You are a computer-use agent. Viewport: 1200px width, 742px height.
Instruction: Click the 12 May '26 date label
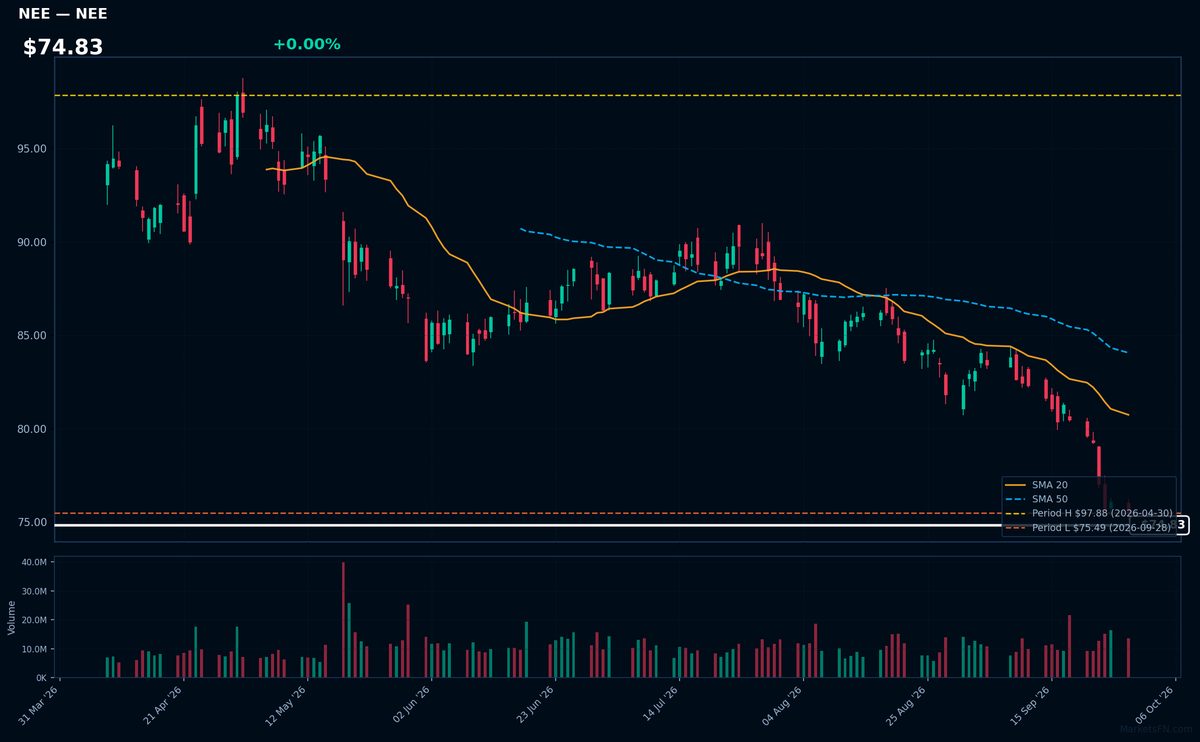[x=286, y=705]
